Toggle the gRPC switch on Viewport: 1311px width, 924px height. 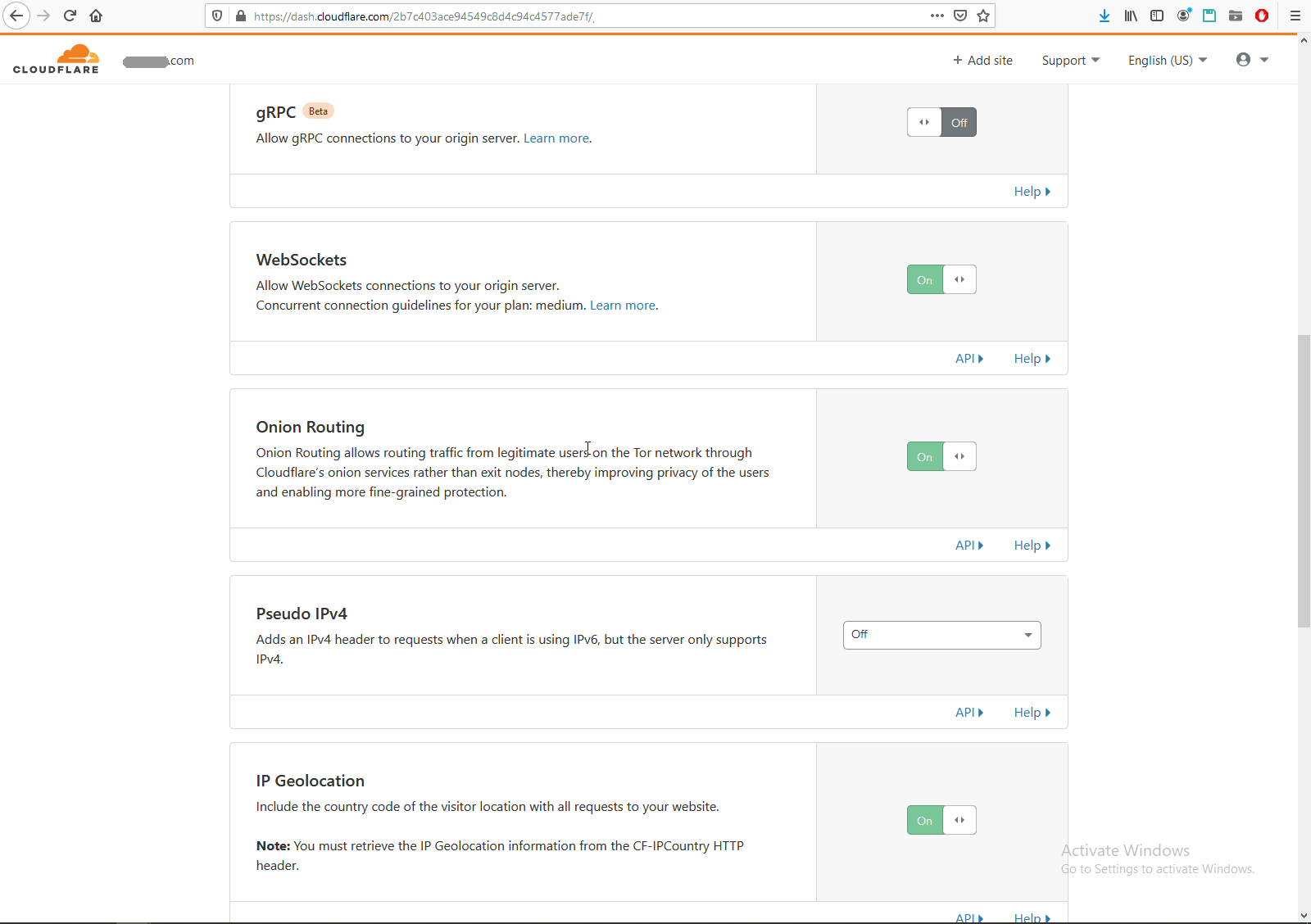[x=941, y=123]
